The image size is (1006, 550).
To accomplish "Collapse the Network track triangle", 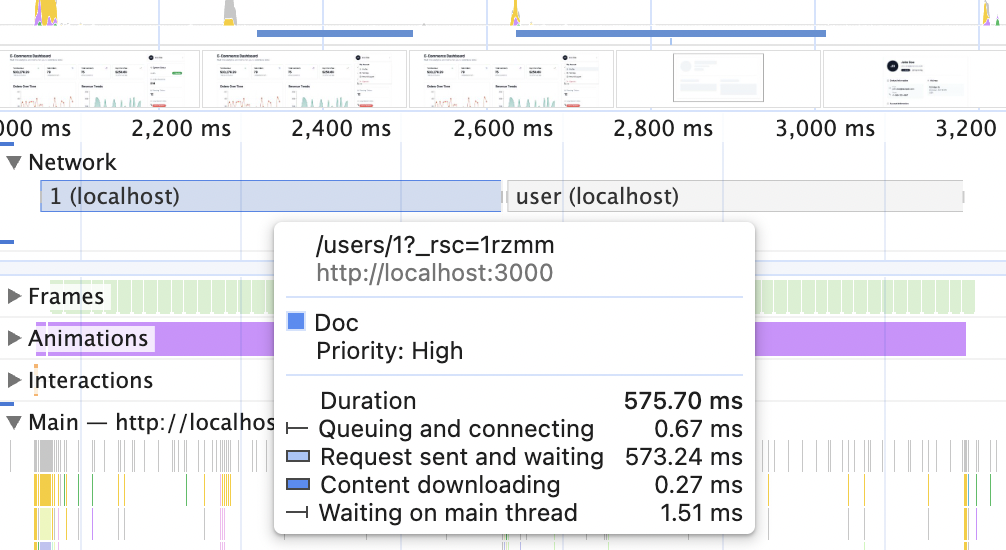I will point(13,162).
